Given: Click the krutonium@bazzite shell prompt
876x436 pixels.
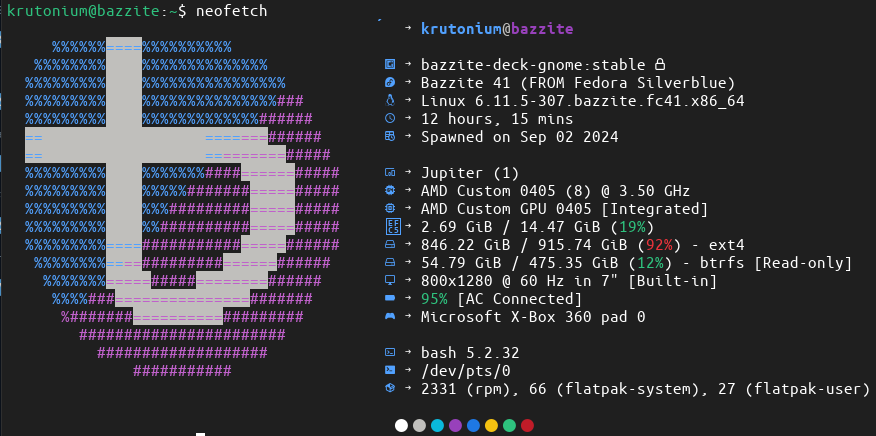Looking at the screenshot, I should (96, 11).
